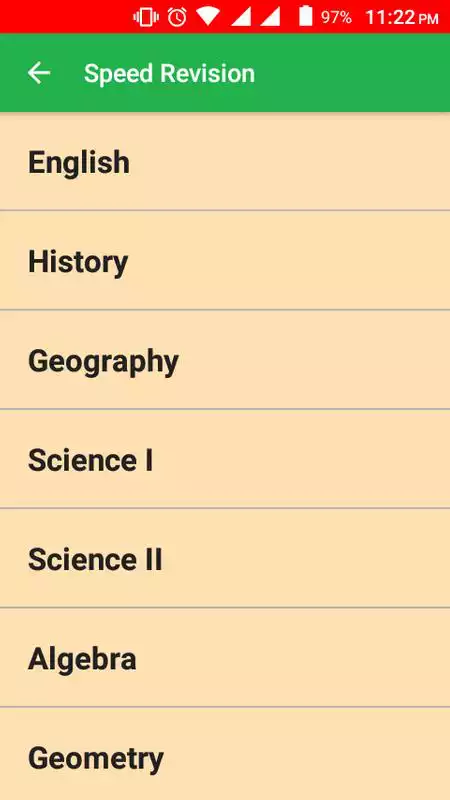Tap blank space right of Science I
This screenshot has height=800, width=450.
[x=301, y=459]
